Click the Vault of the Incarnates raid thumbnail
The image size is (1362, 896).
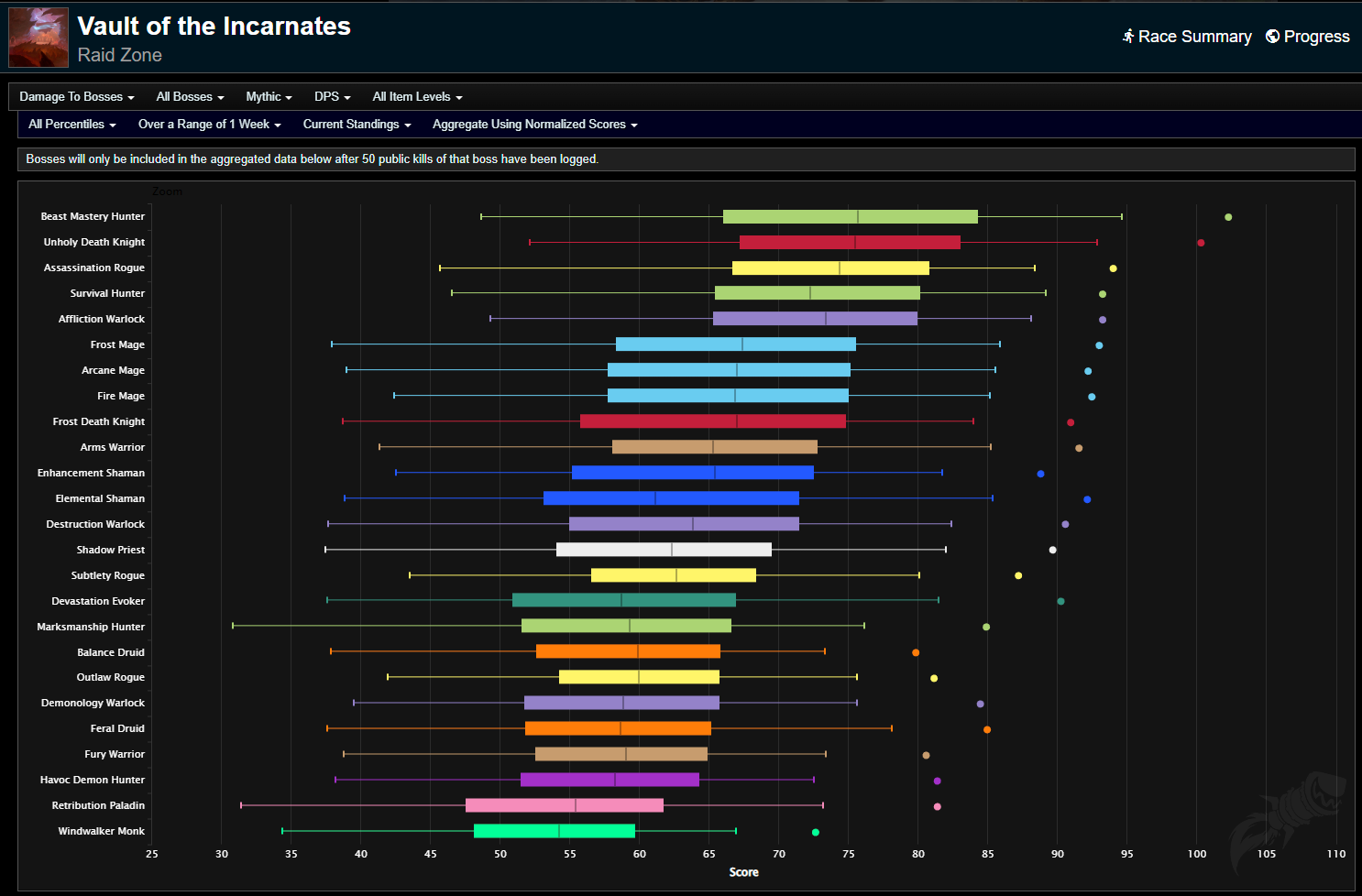[38, 38]
